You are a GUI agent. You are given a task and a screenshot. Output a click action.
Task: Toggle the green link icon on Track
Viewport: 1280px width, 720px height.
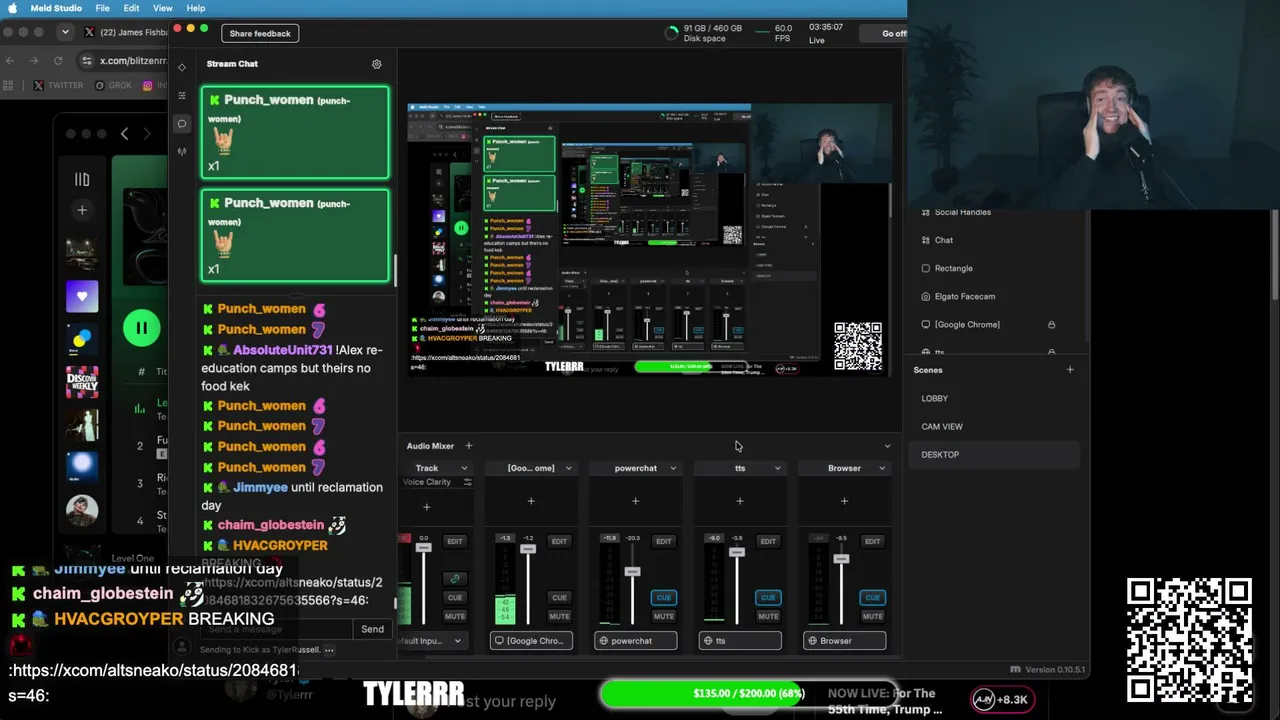pyautogui.click(x=455, y=578)
